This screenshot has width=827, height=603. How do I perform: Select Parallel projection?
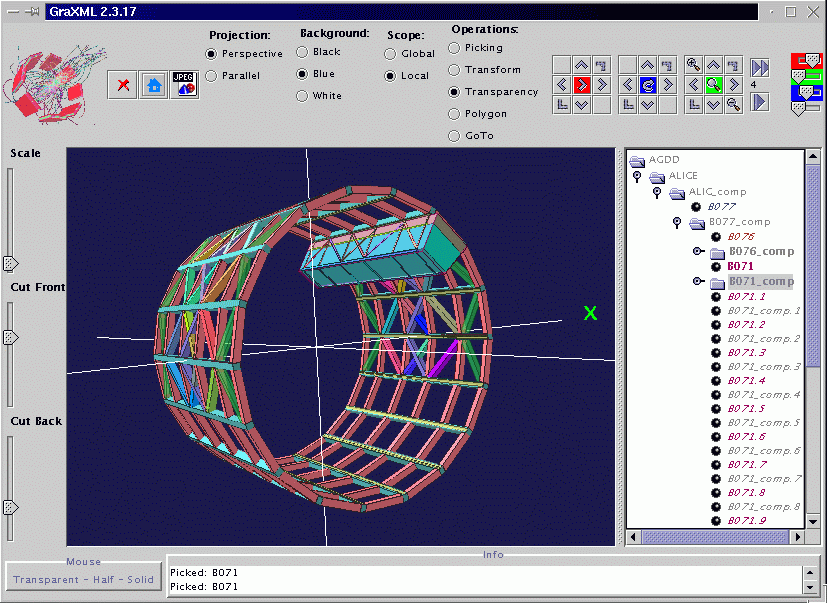tap(233, 75)
